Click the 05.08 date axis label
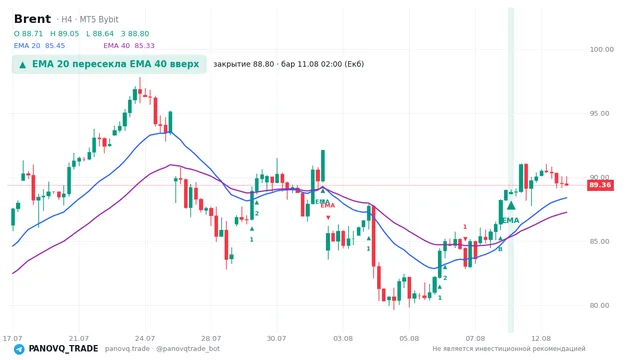The height and width of the screenshot is (360, 640). (409, 339)
